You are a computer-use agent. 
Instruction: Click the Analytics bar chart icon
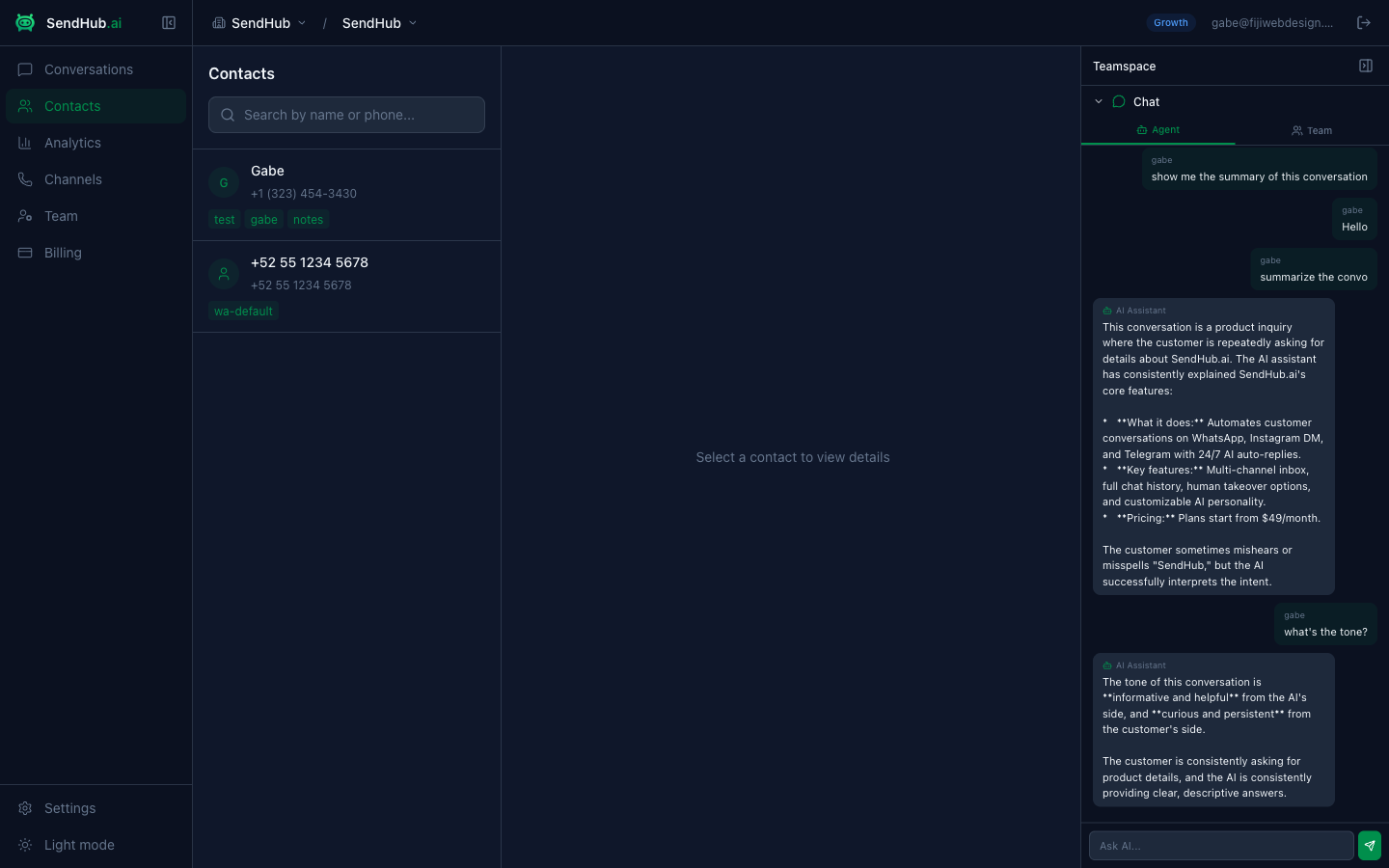[25, 143]
